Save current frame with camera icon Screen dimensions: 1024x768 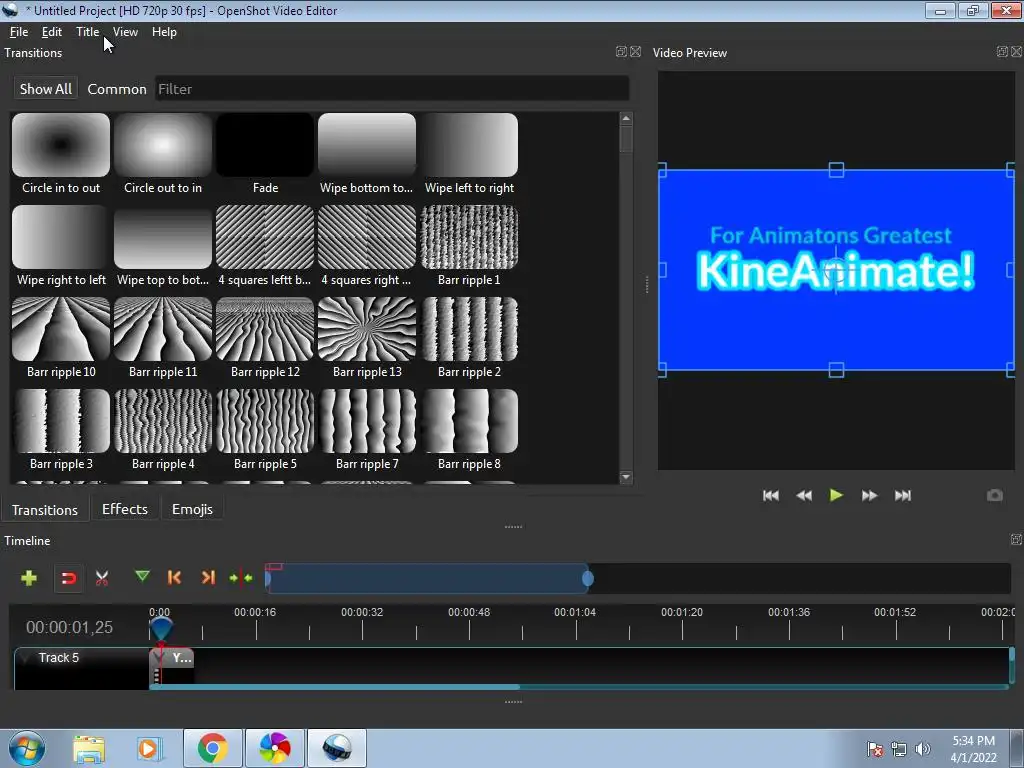[x=995, y=496]
